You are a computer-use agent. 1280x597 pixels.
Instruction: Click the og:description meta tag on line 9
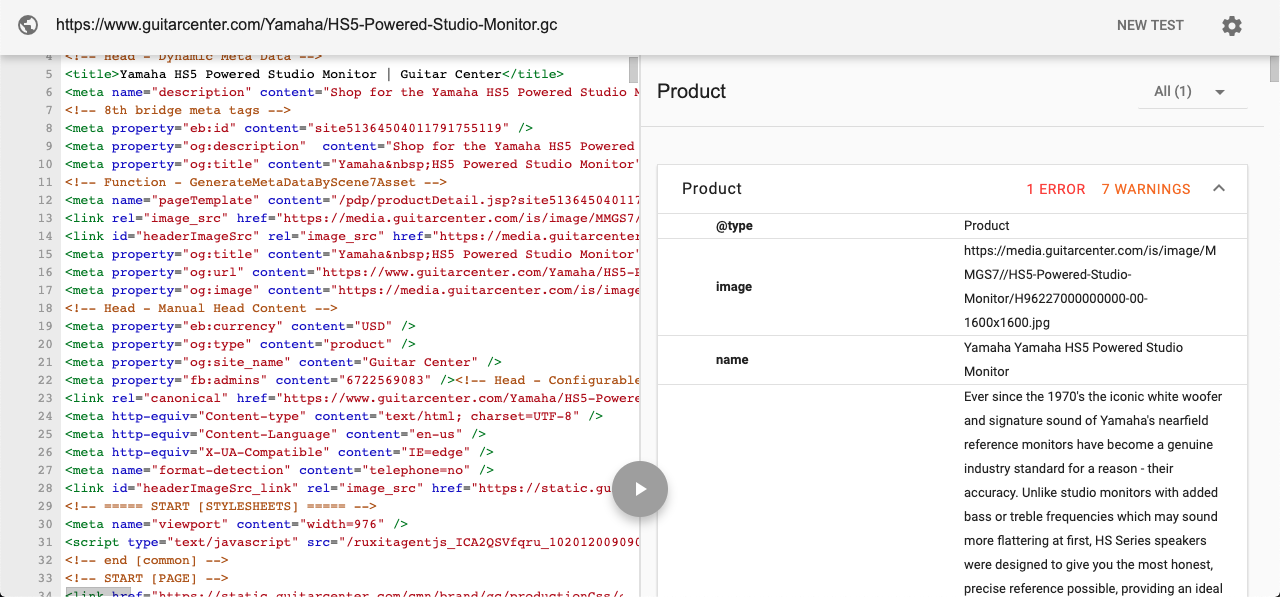tap(350, 146)
